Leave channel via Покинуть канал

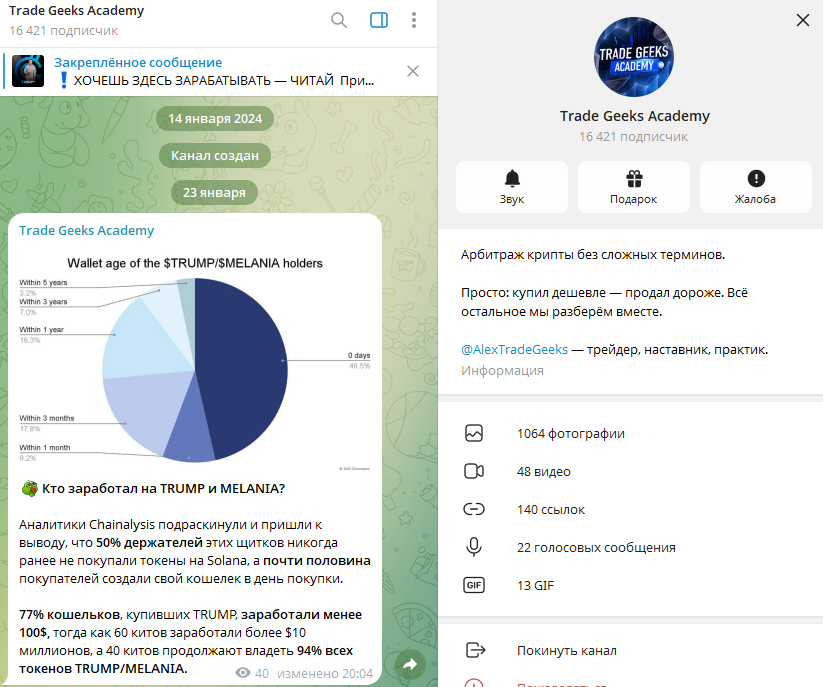566,651
